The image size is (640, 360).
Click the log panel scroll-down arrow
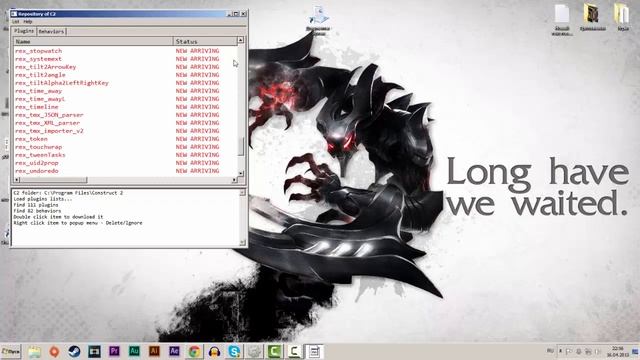click(x=242, y=242)
